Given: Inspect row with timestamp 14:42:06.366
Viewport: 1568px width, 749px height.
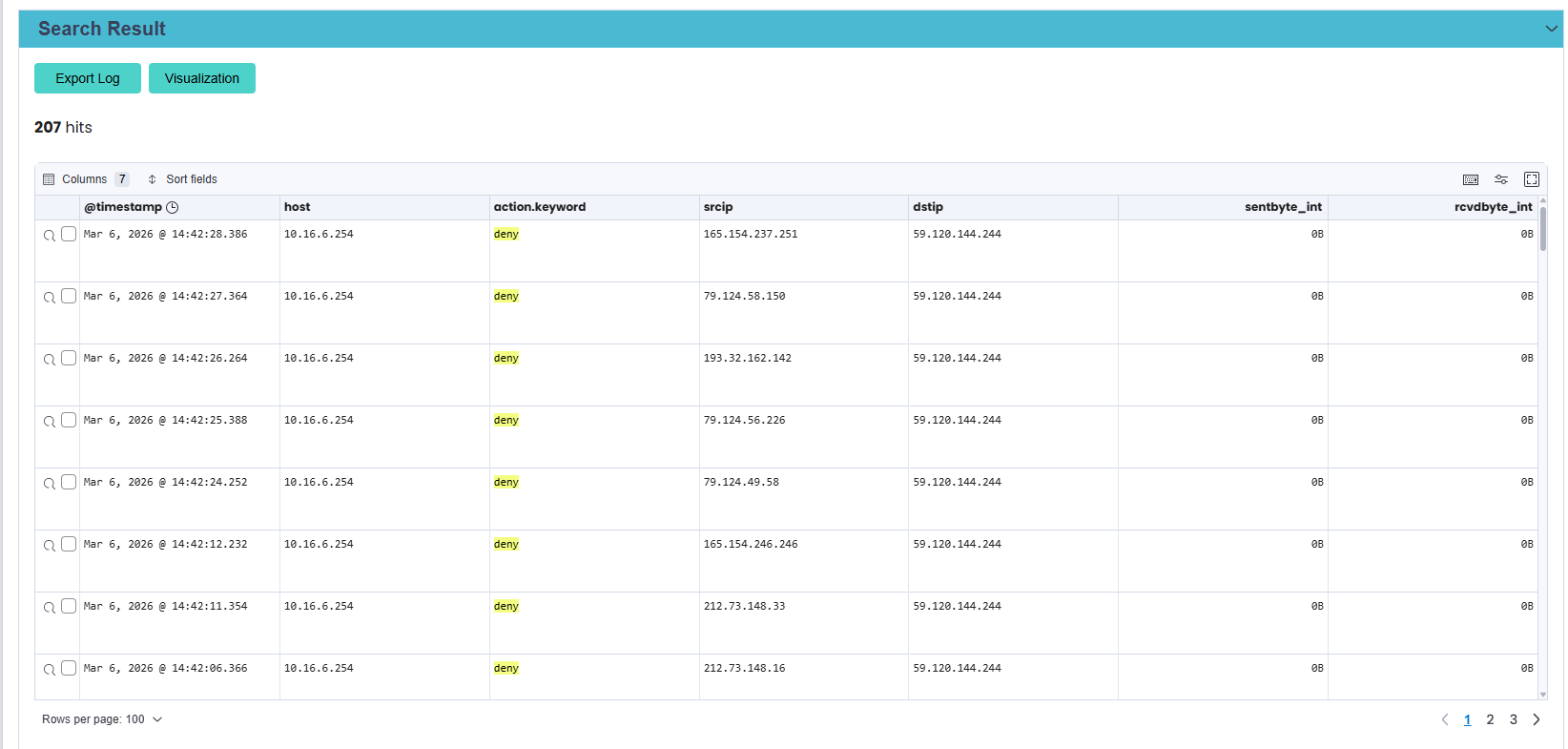Looking at the screenshot, I should (x=50, y=669).
